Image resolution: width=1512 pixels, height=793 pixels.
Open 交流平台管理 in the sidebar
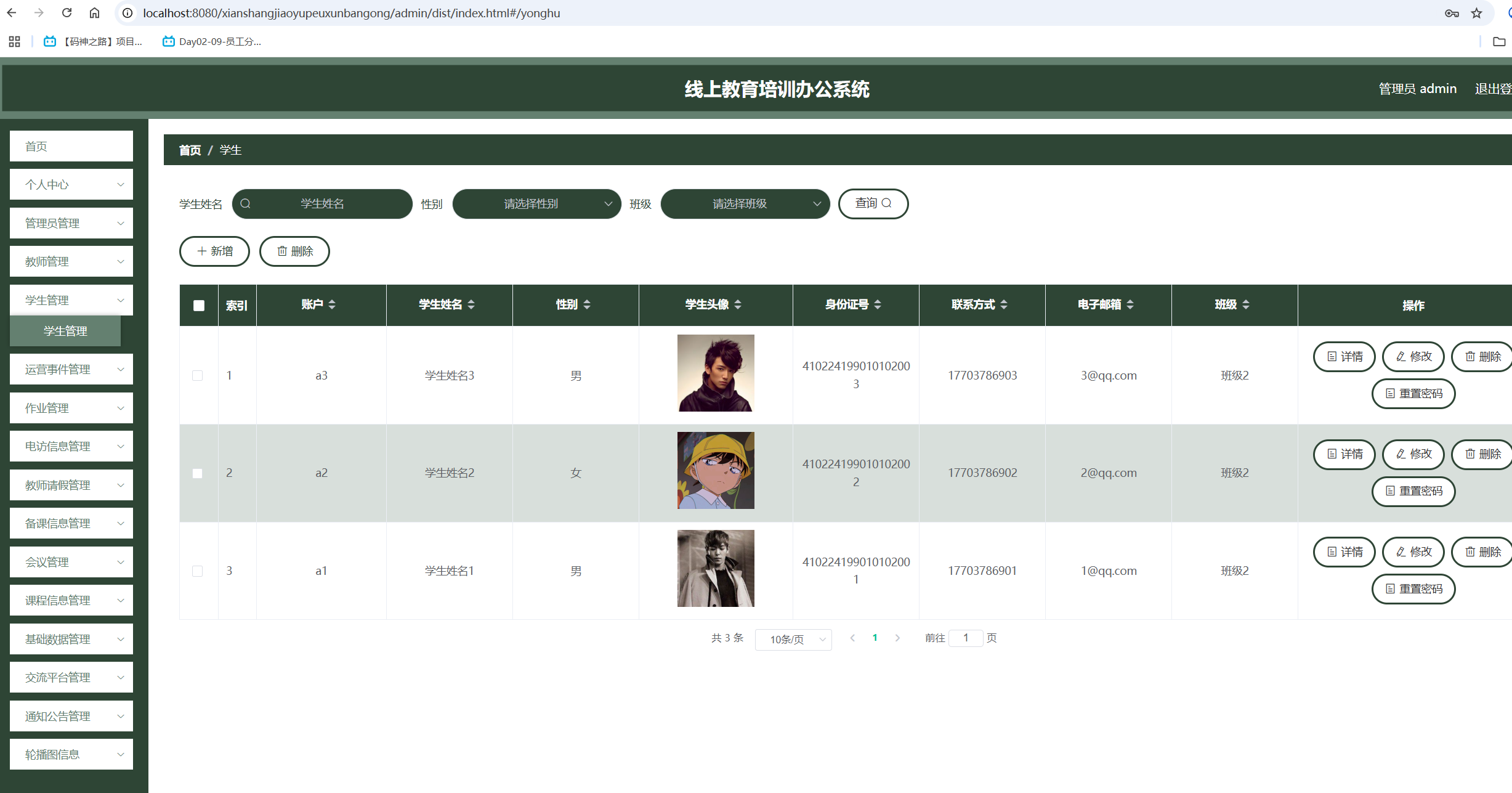[71, 677]
